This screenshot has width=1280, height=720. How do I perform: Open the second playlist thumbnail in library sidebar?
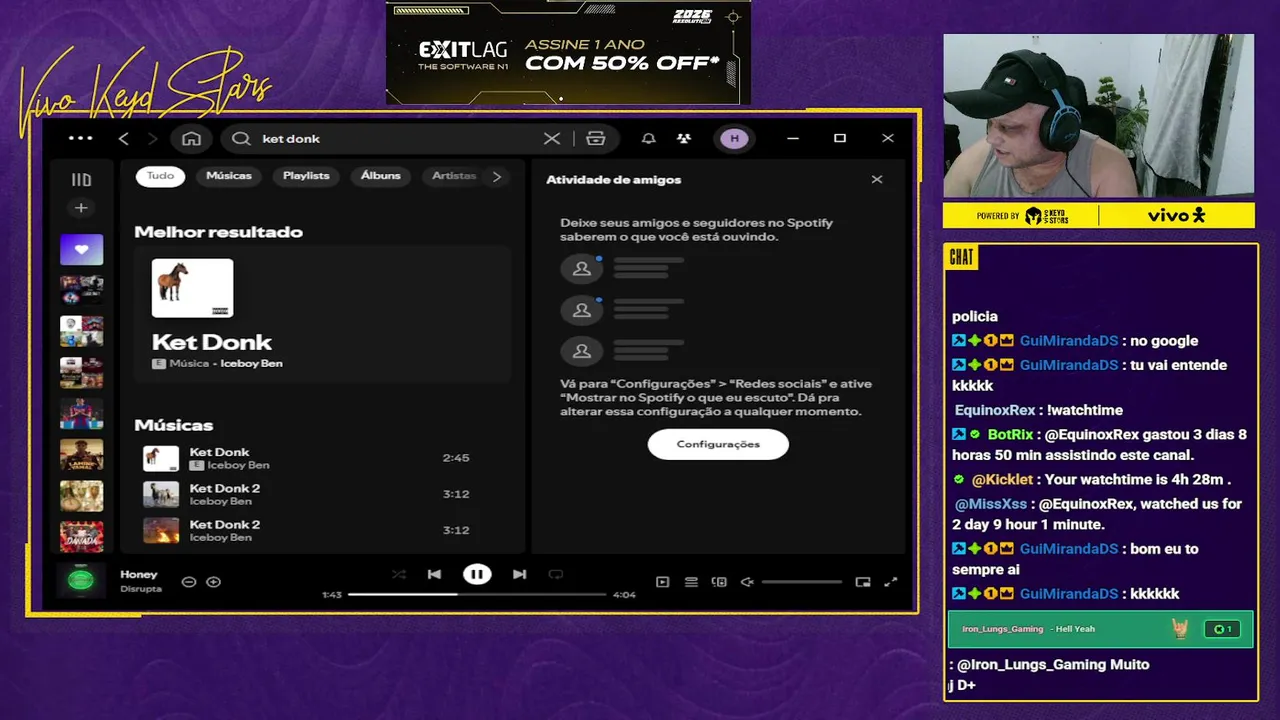pos(81,290)
